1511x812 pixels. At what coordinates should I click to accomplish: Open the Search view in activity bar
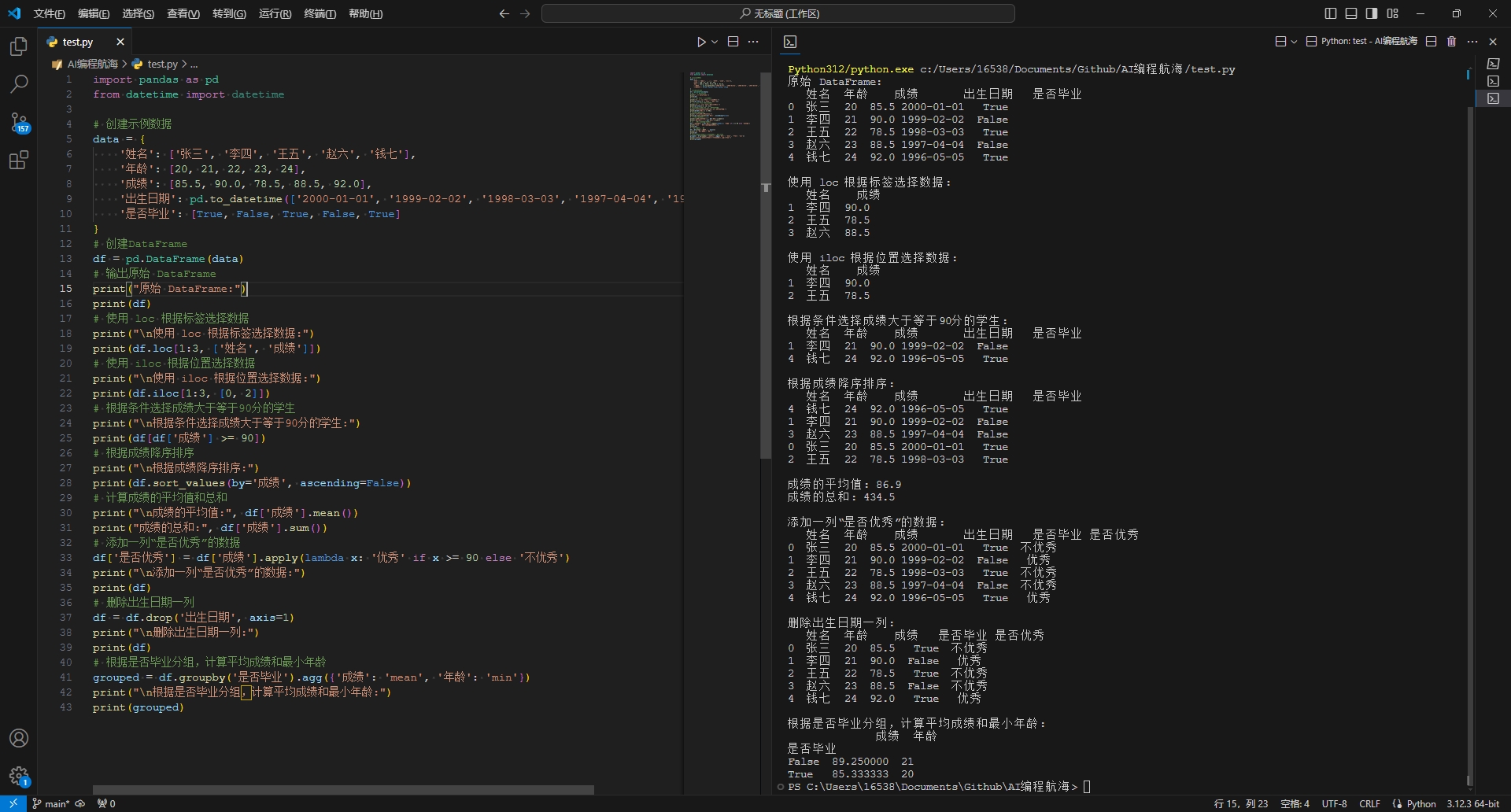[x=19, y=84]
